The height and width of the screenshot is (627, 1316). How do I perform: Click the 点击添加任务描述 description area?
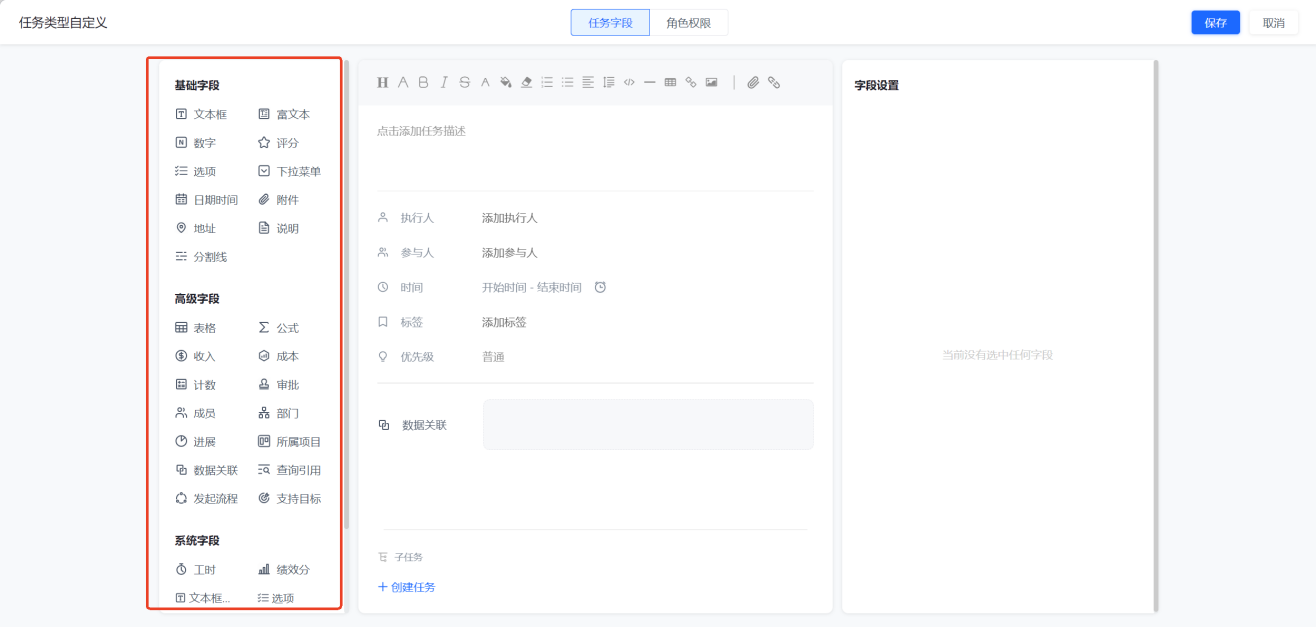point(421,131)
